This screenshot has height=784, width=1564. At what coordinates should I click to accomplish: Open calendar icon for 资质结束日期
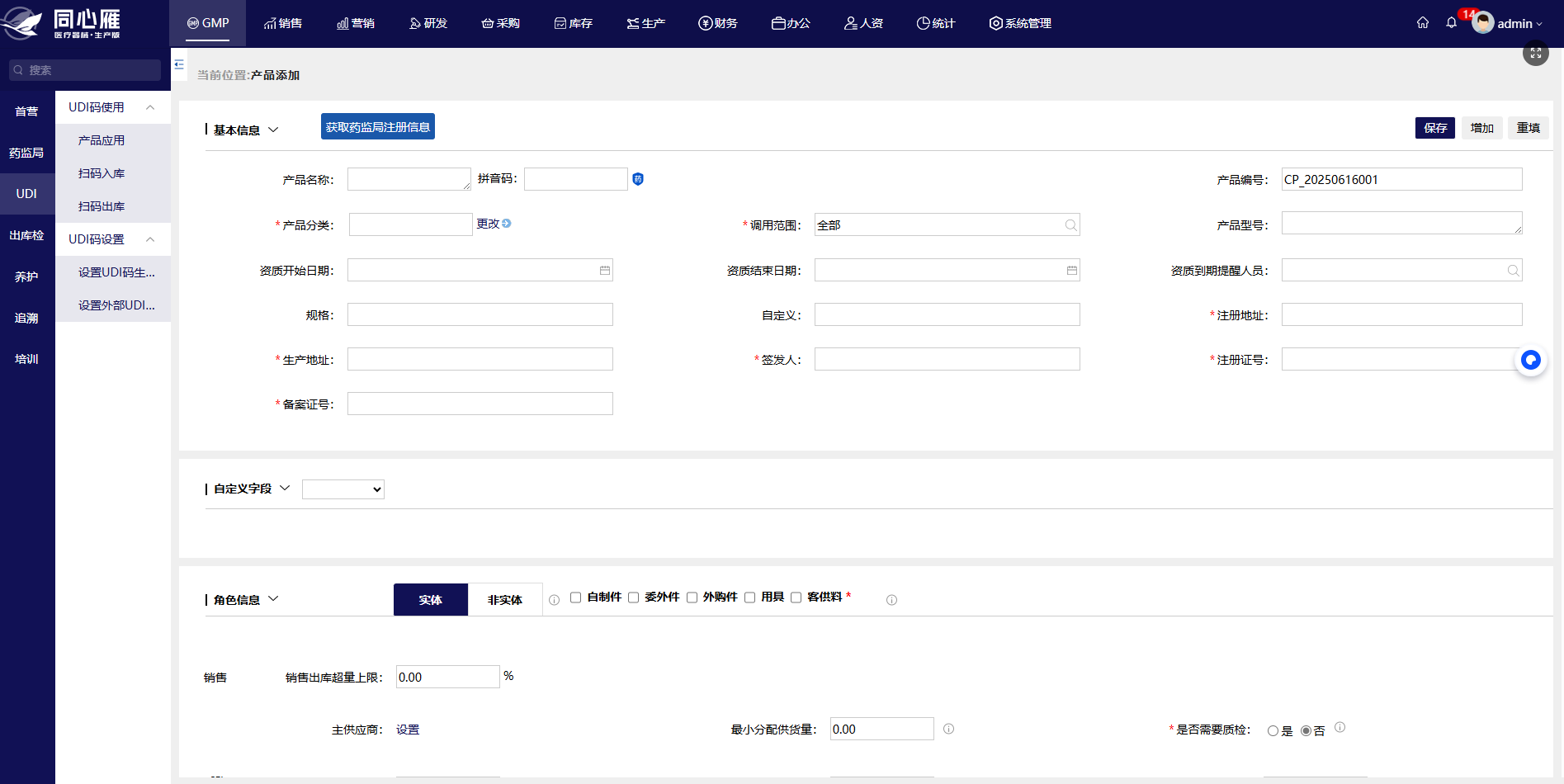pos(1072,271)
